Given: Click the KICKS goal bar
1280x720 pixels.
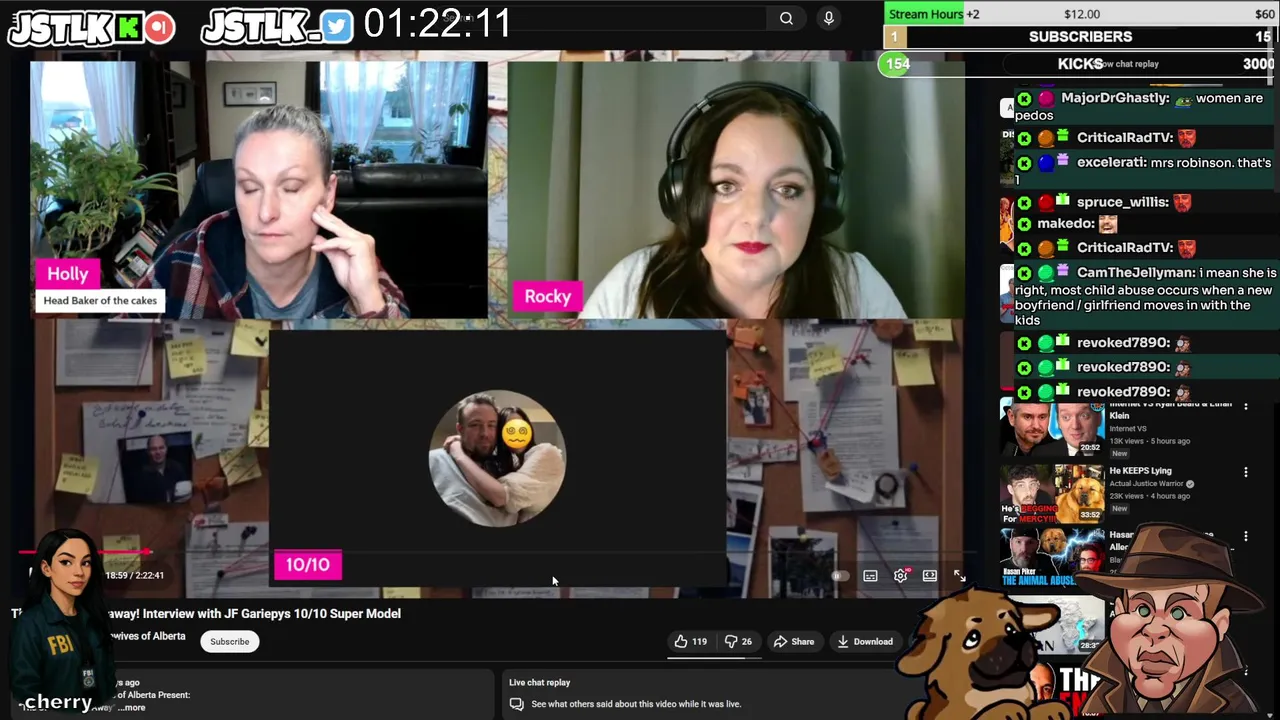Looking at the screenshot, I should pyautogui.click(x=1081, y=64).
